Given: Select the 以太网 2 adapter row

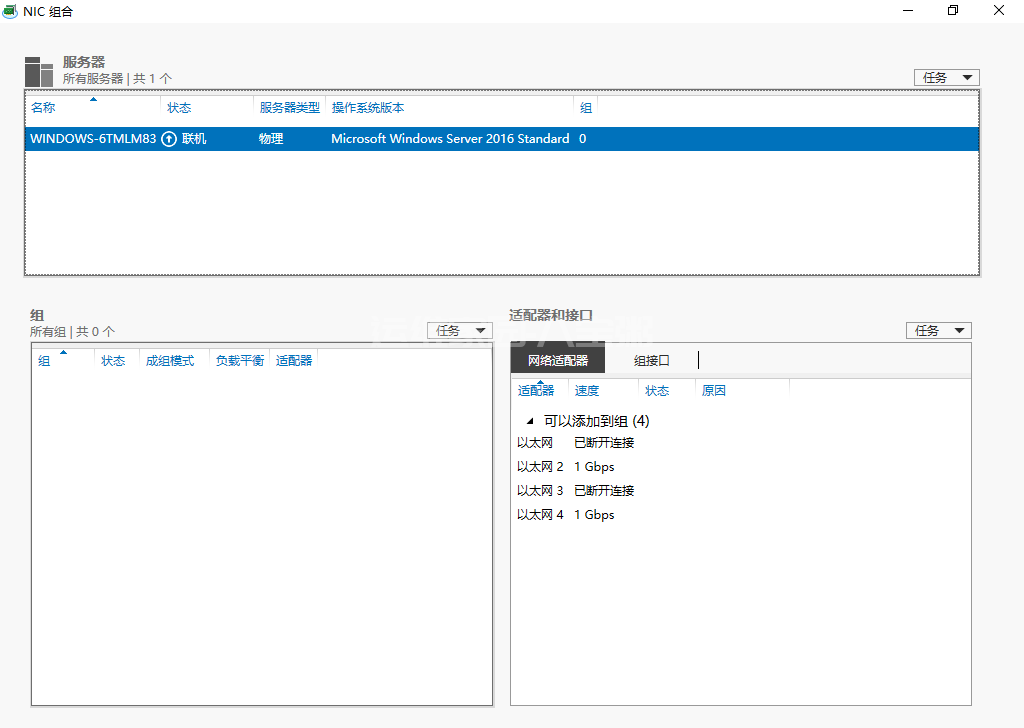Looking at the screenshot, I should (540, 467).
